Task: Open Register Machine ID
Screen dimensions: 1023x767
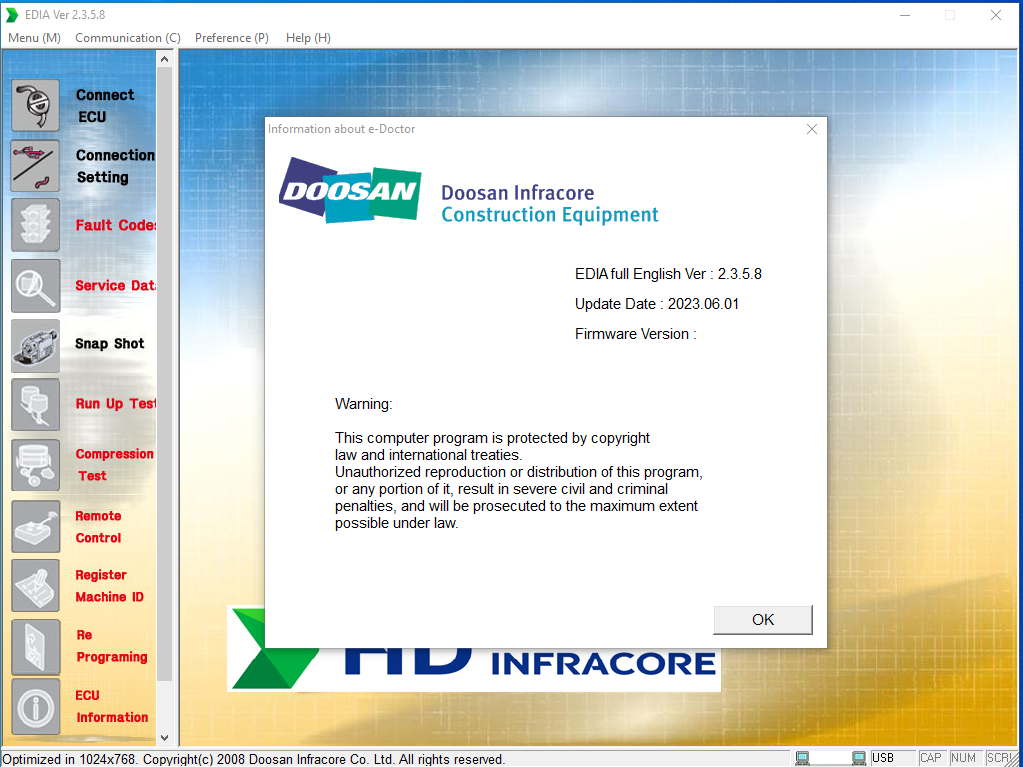Action: 35,585
